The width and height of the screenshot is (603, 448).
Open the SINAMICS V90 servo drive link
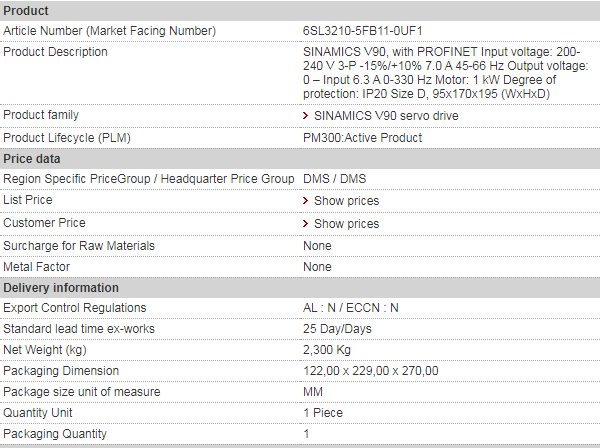[x=386, y=116]
